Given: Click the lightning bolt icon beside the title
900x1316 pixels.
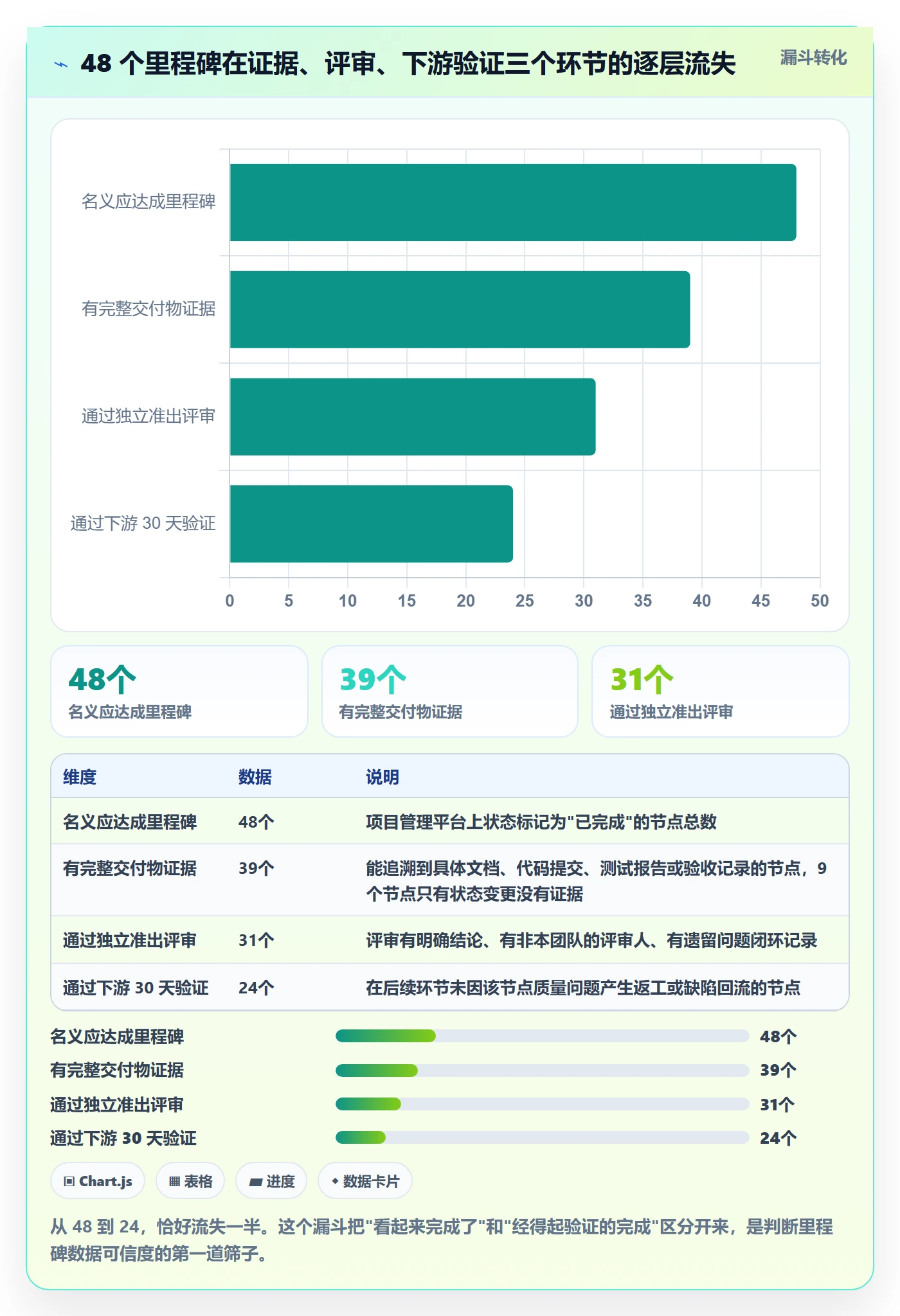Looking at the screenshot, I should pos(61,64).
